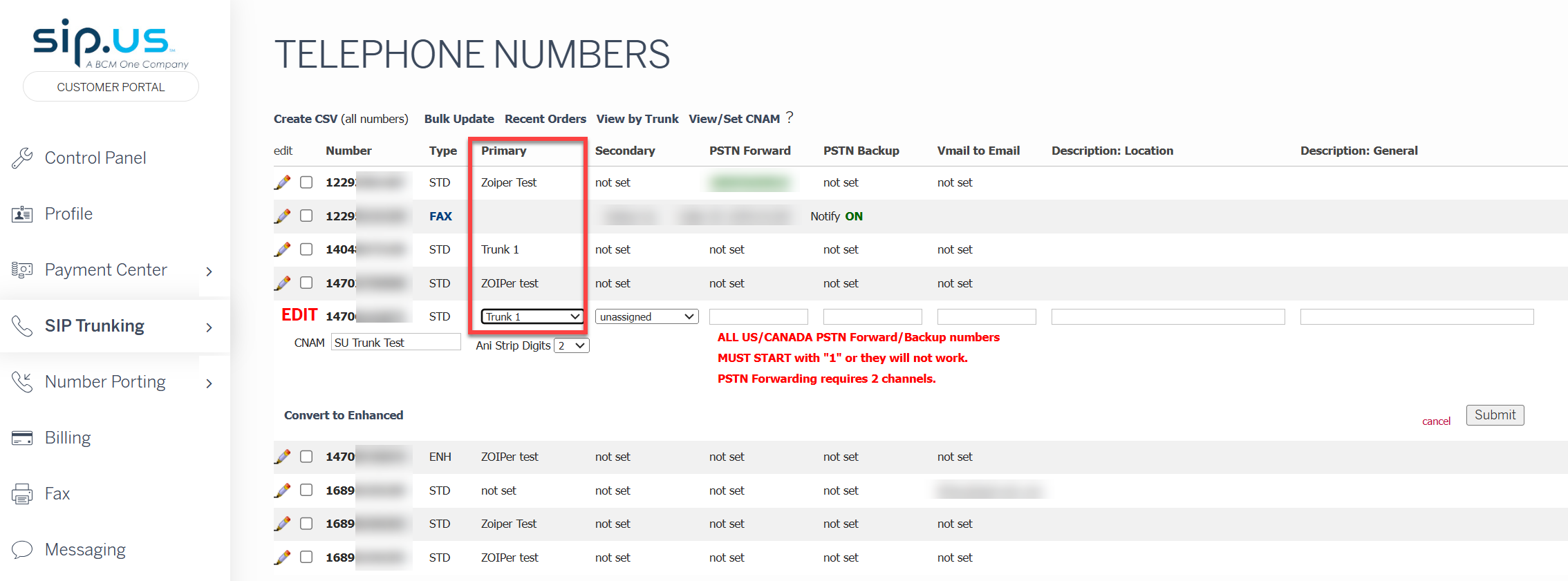Open Profile menu item

pyautogui.click(x=68, y=214)
